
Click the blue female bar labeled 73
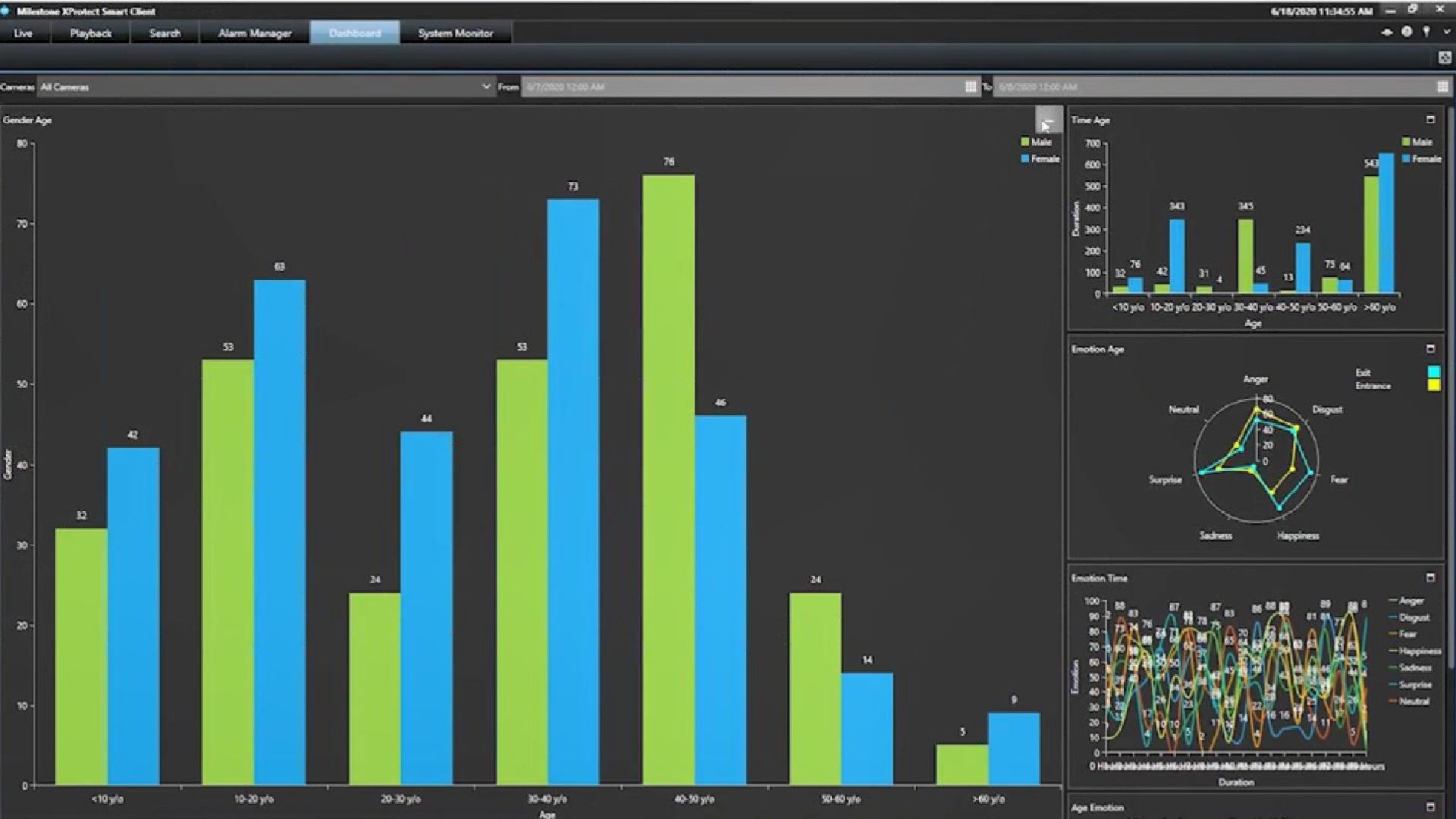click(573, 491)
